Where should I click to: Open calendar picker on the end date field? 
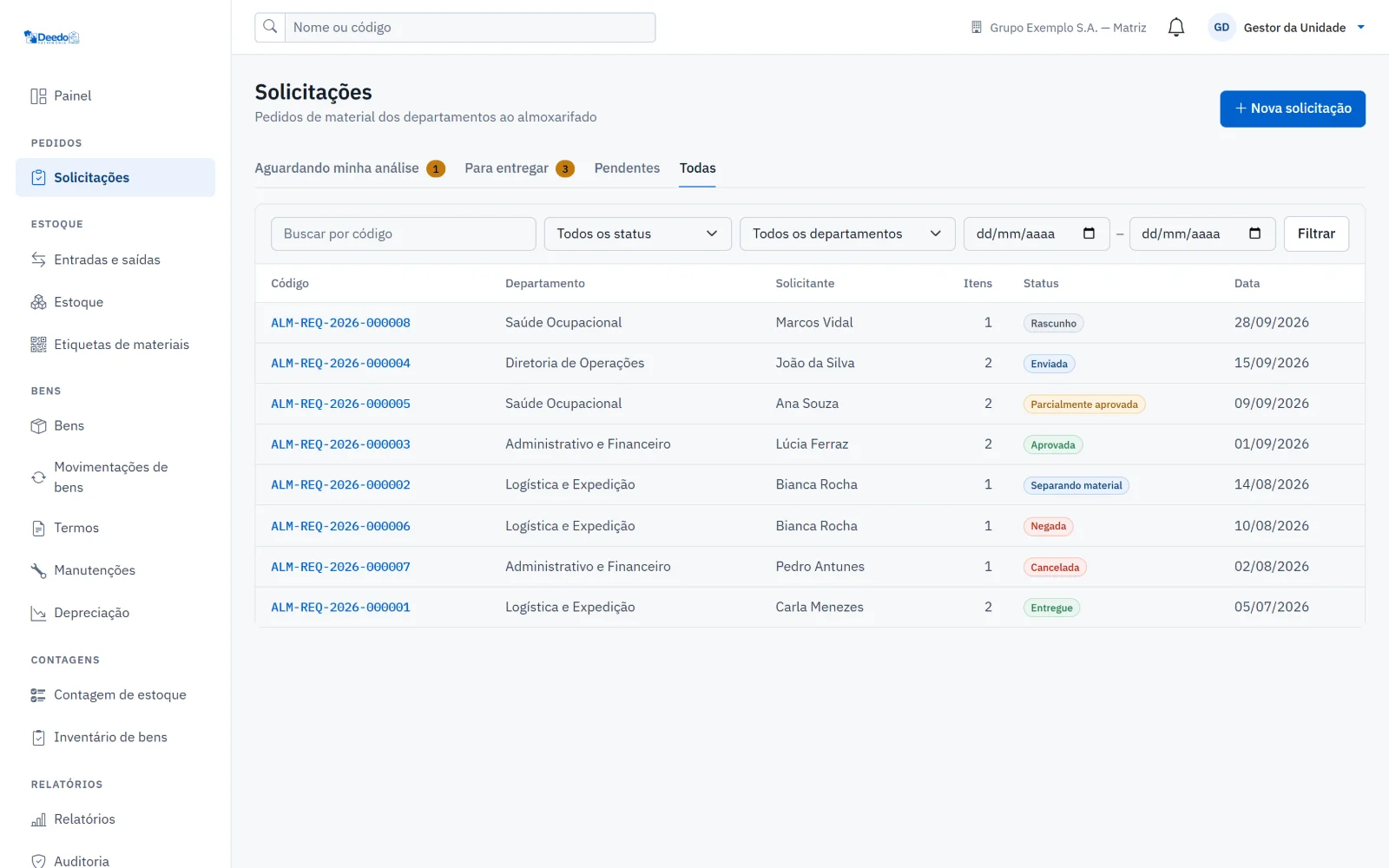pos(1254,233)
